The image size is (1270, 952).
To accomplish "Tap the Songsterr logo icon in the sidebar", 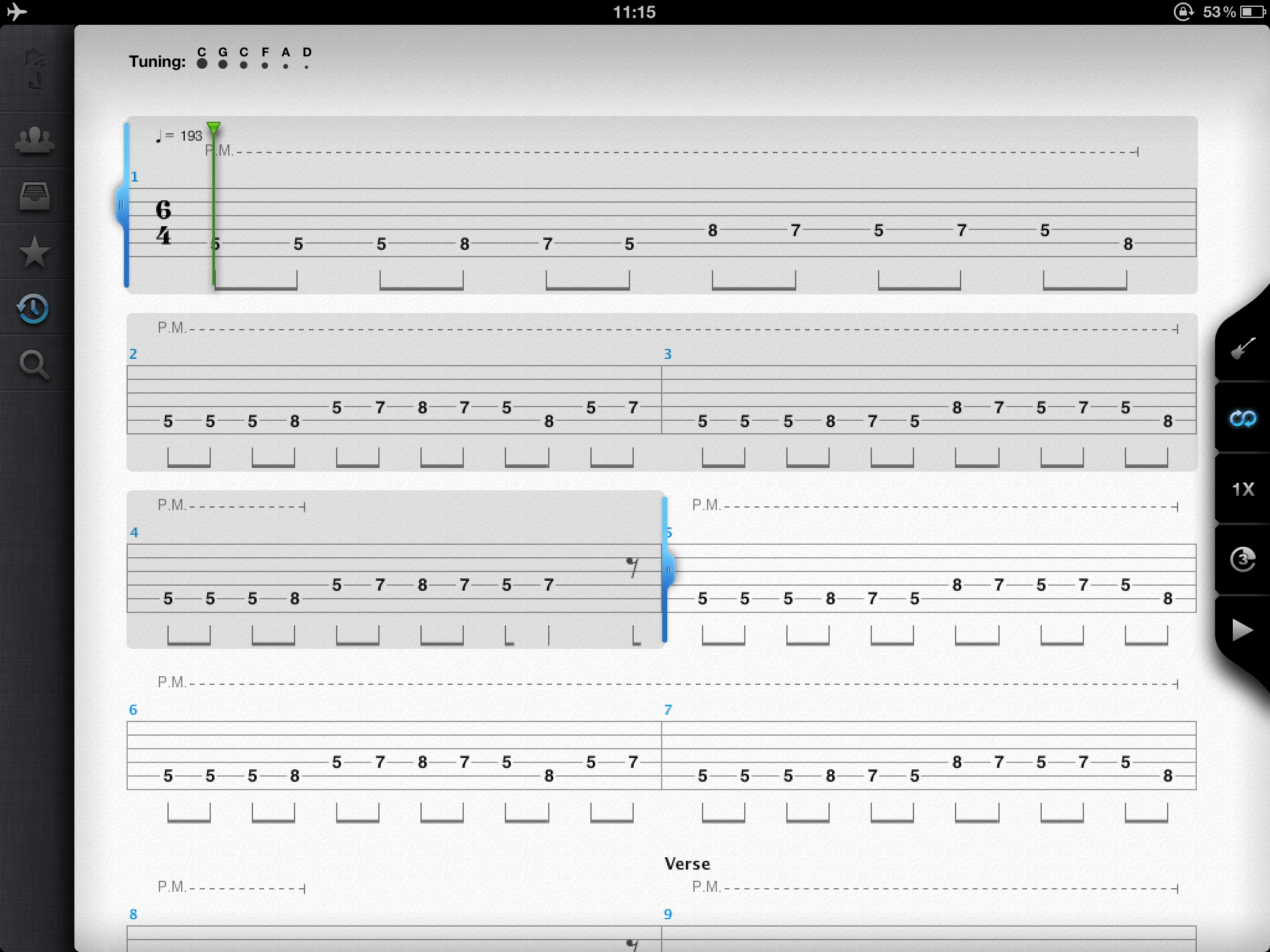I will [34, 68].
